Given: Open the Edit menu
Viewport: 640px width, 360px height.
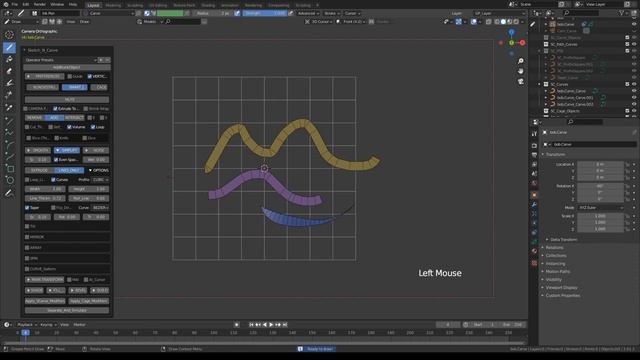Looking at the screenshot, I should (x=26, y=4).
